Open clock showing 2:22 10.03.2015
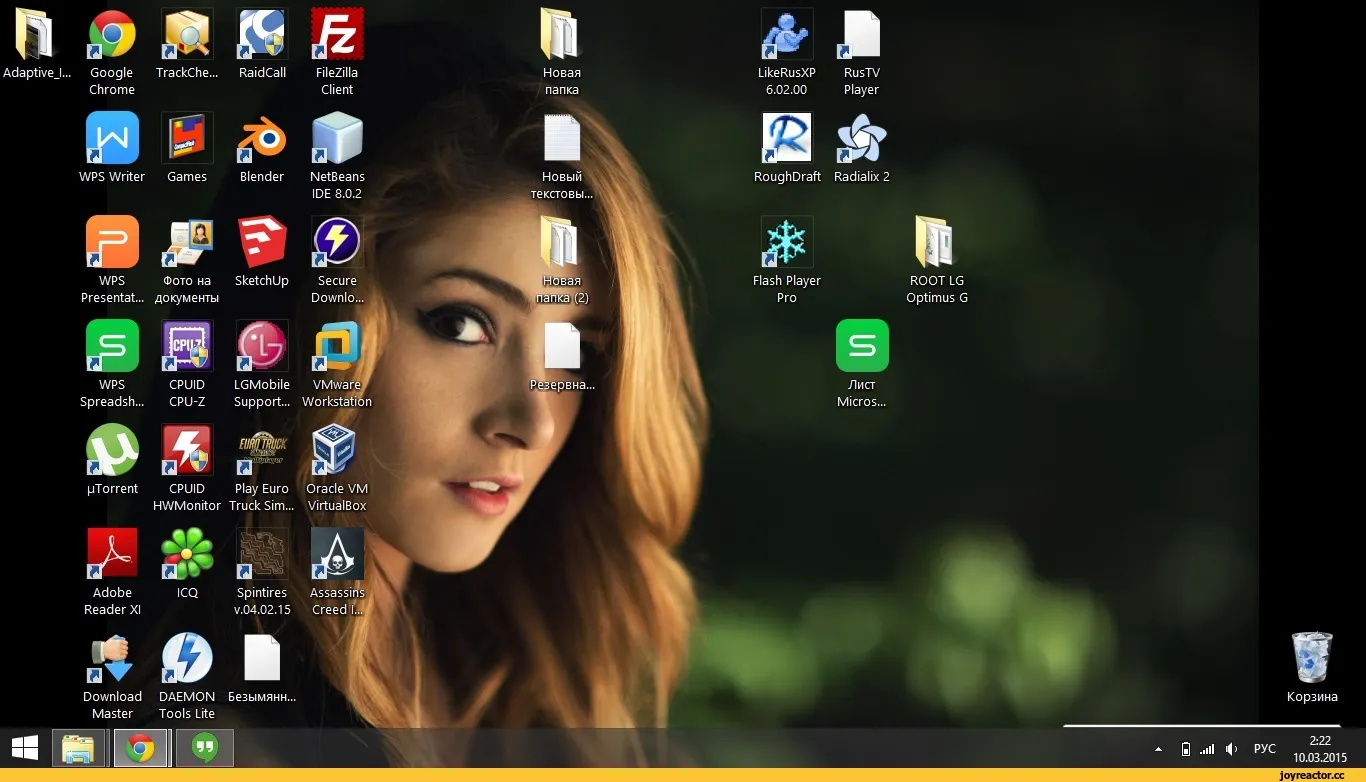This screenshot has width=1366, height=782. (x=1320, y=749)
